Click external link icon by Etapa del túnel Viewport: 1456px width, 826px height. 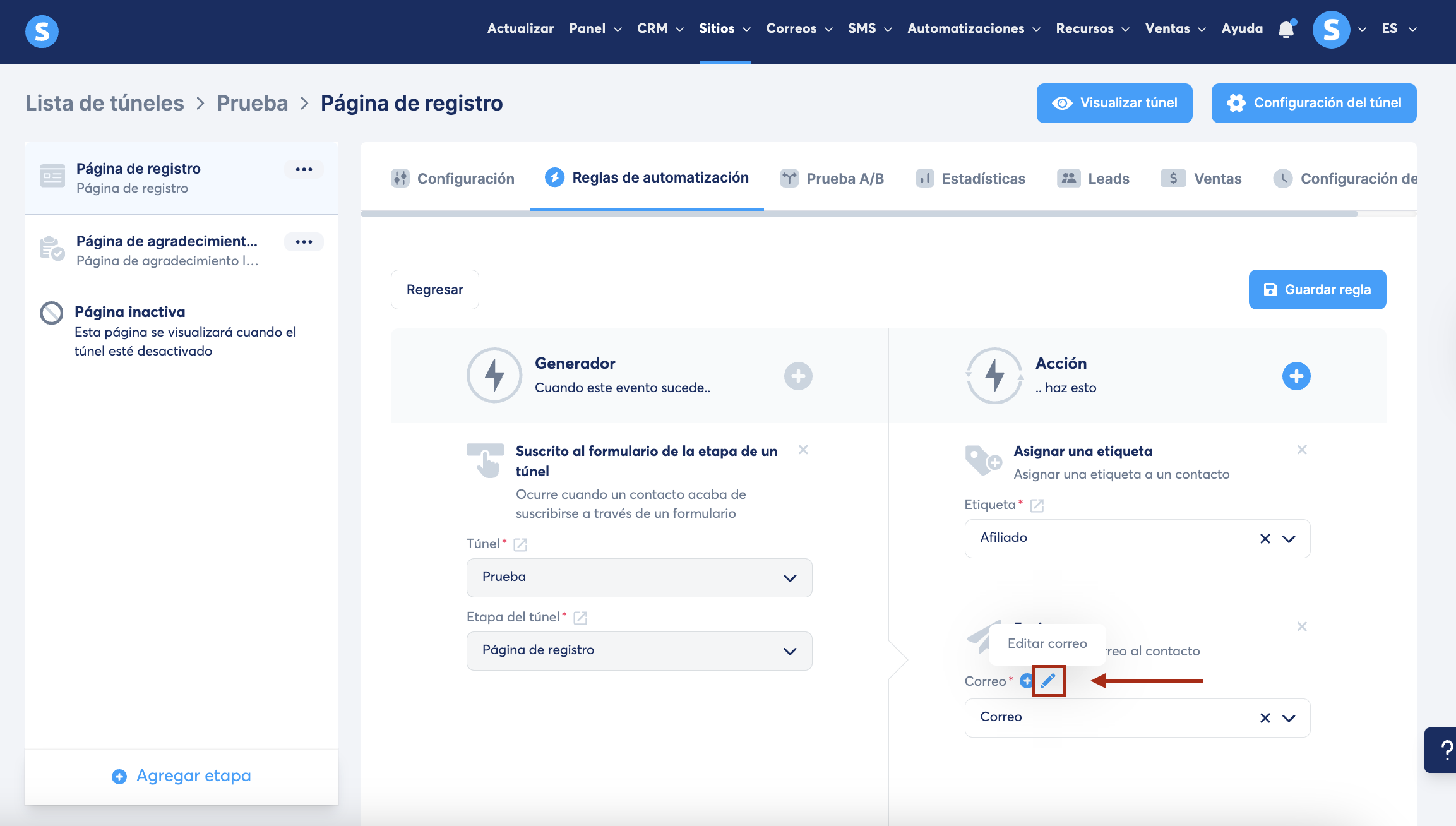580,618
